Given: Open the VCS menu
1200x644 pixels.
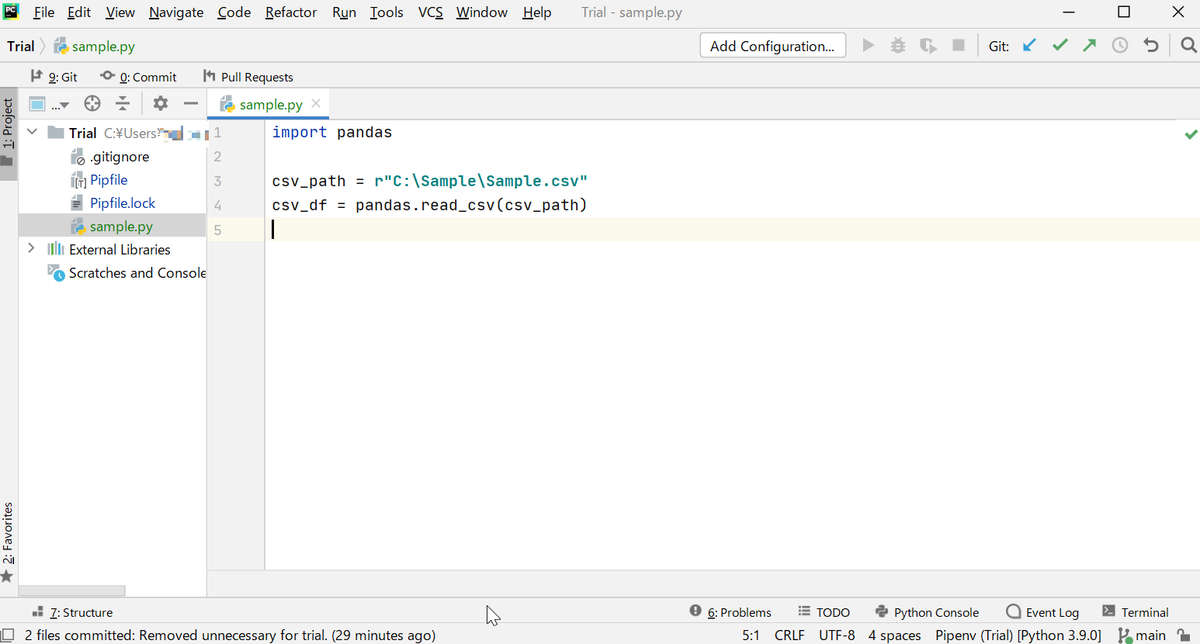Looking at the screenshot, I should pos(431,12).
